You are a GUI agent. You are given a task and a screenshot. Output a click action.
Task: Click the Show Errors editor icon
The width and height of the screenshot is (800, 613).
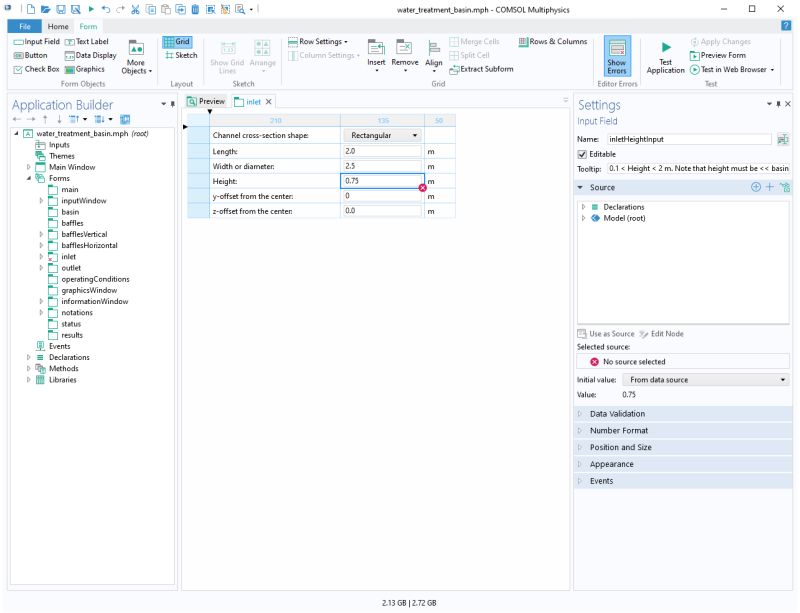click(618, 57)
